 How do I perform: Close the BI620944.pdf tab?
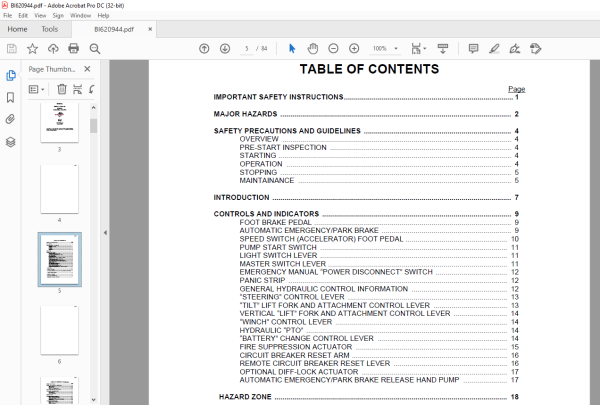(x=150, y=29)
